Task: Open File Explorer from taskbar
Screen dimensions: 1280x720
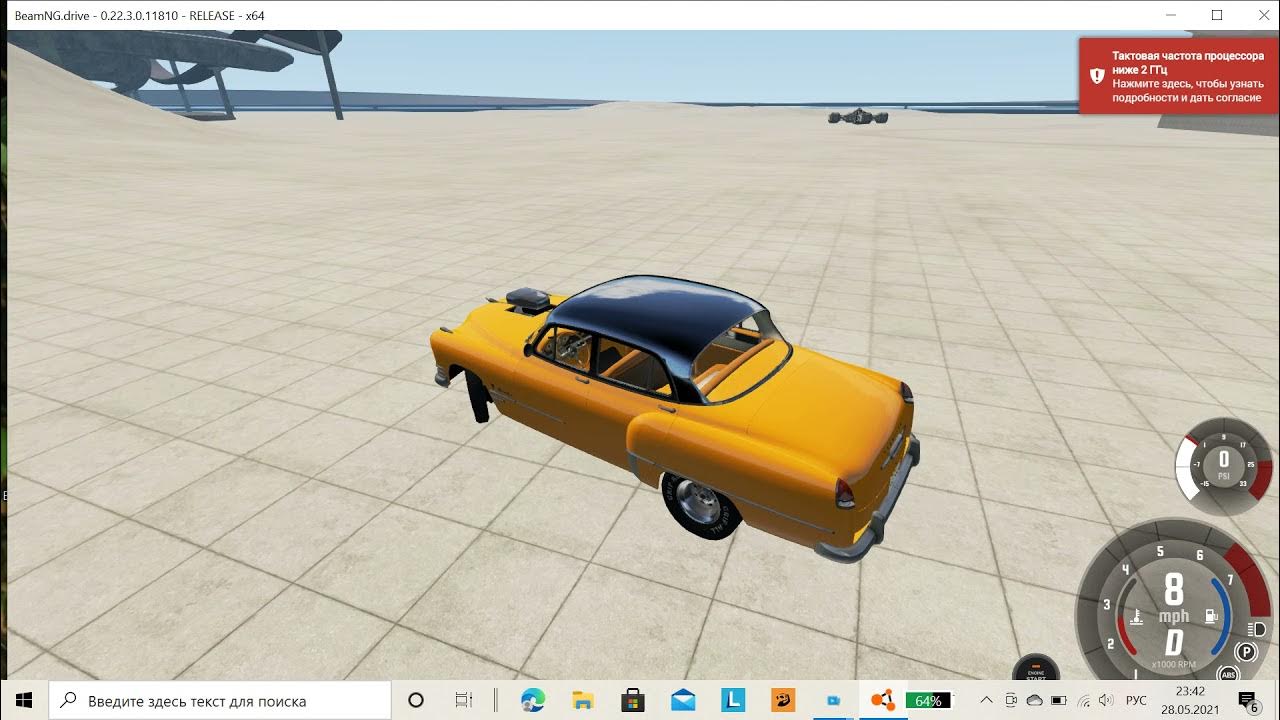Action: [583, 700]
